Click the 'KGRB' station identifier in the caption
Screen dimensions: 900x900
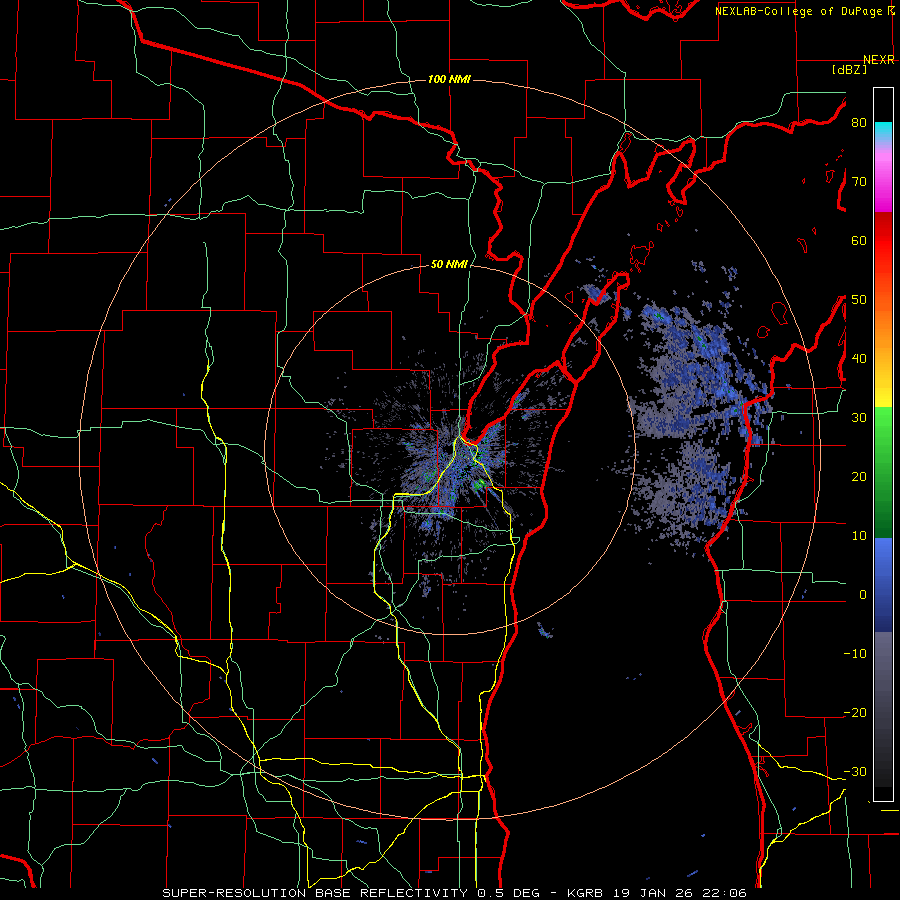click(x=588, y=893)
